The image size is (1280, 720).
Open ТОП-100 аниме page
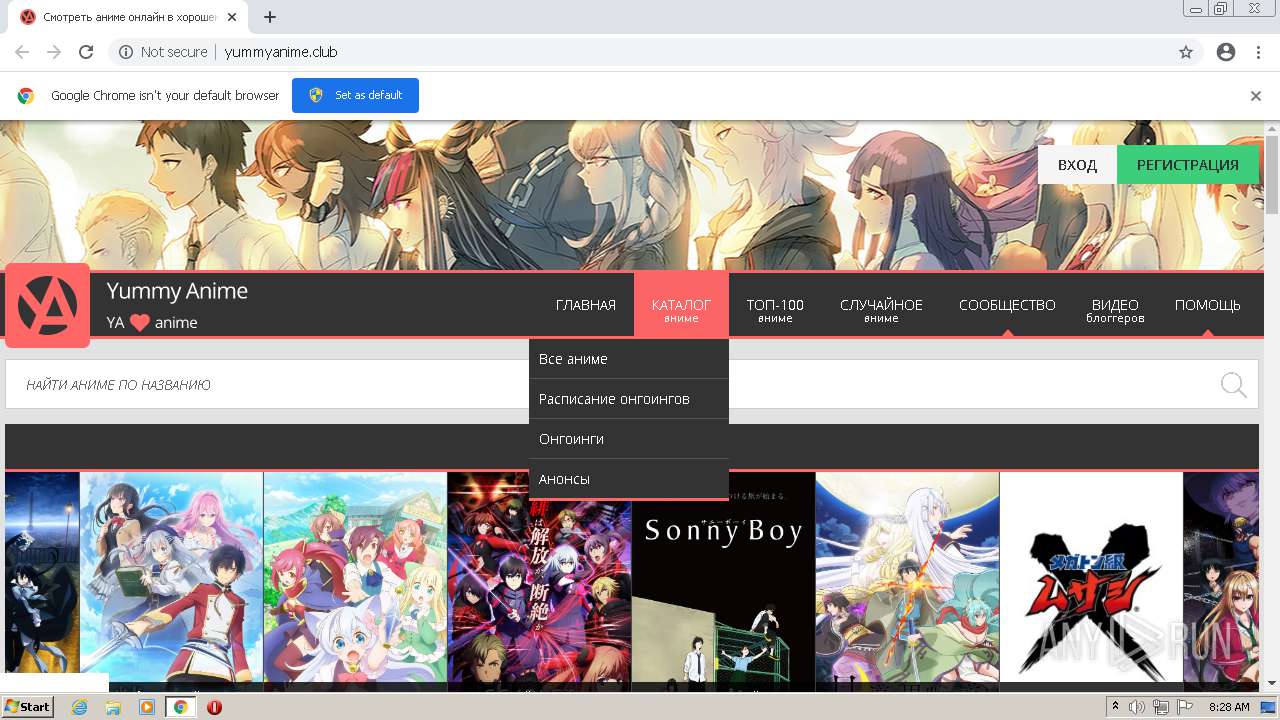(x=775, y=310)
